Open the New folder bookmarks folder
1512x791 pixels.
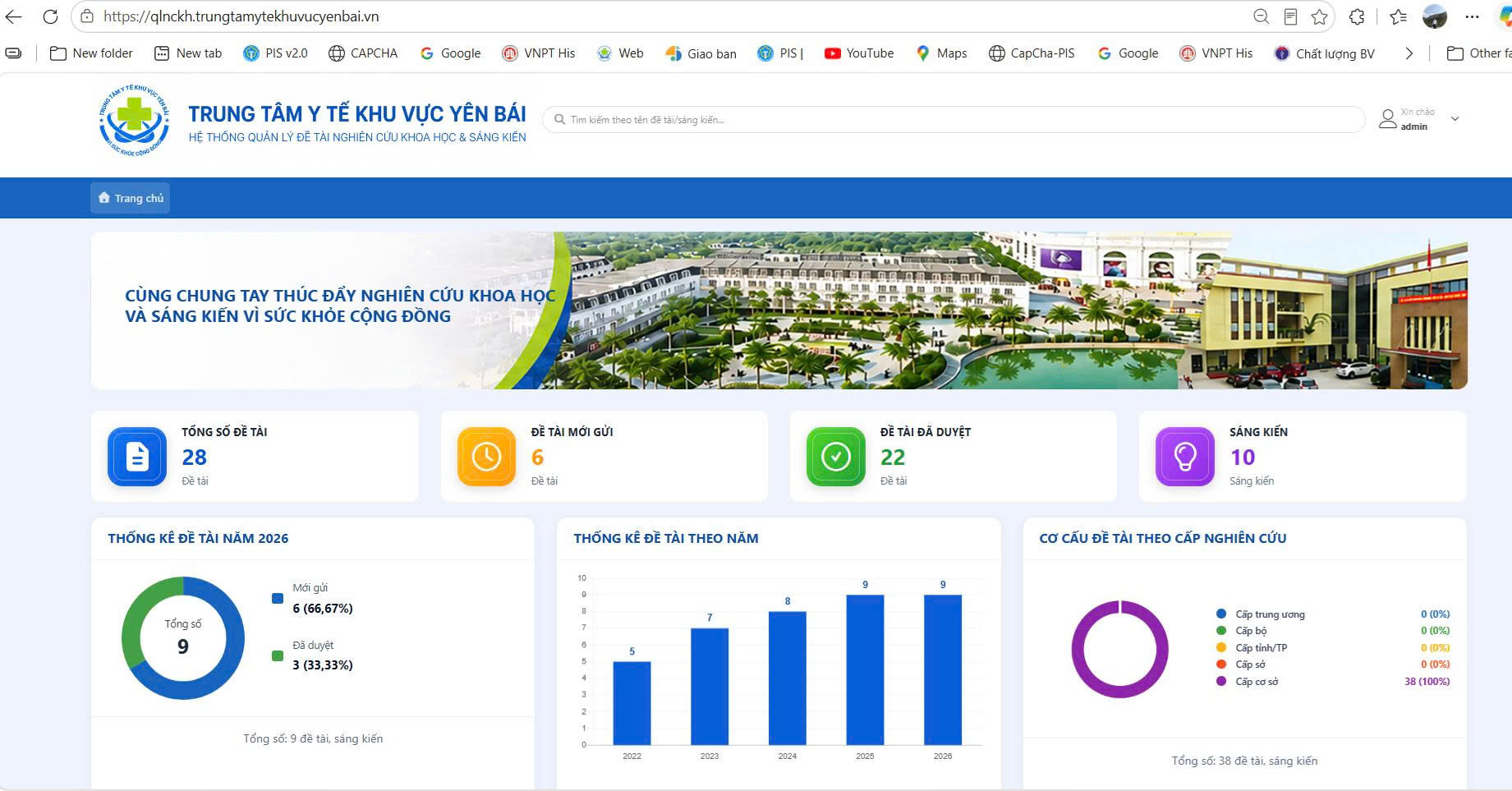point(91,53)
